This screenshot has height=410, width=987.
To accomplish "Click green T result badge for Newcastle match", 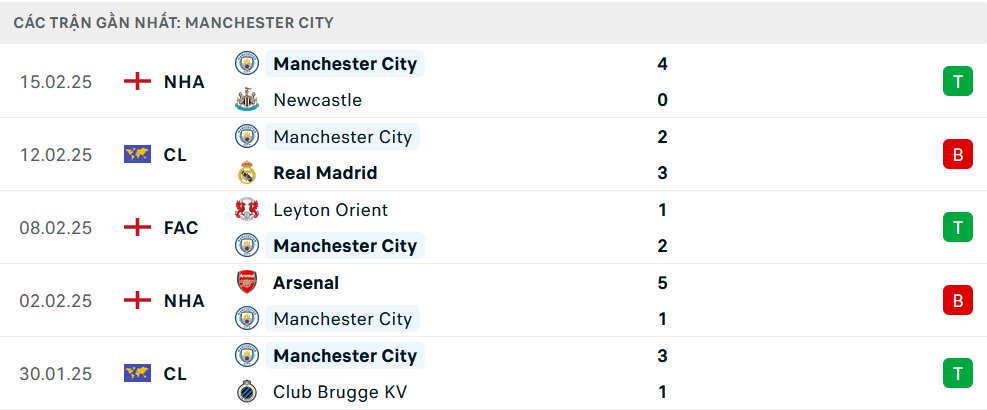I will [x=957, y=82].
